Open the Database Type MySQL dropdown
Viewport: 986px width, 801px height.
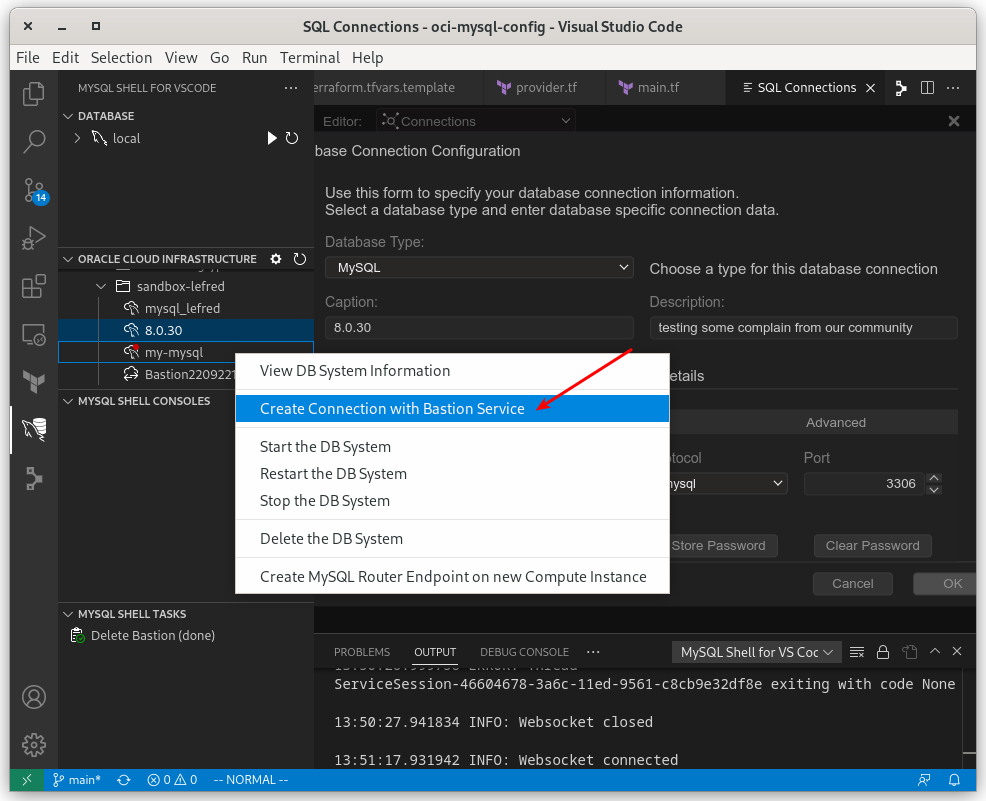pyautogui.click(x=479, y=268)
